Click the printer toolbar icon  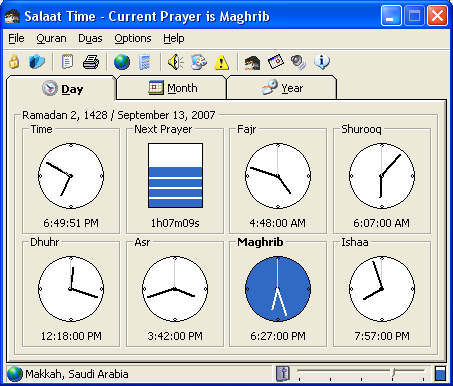pos(91,62)
